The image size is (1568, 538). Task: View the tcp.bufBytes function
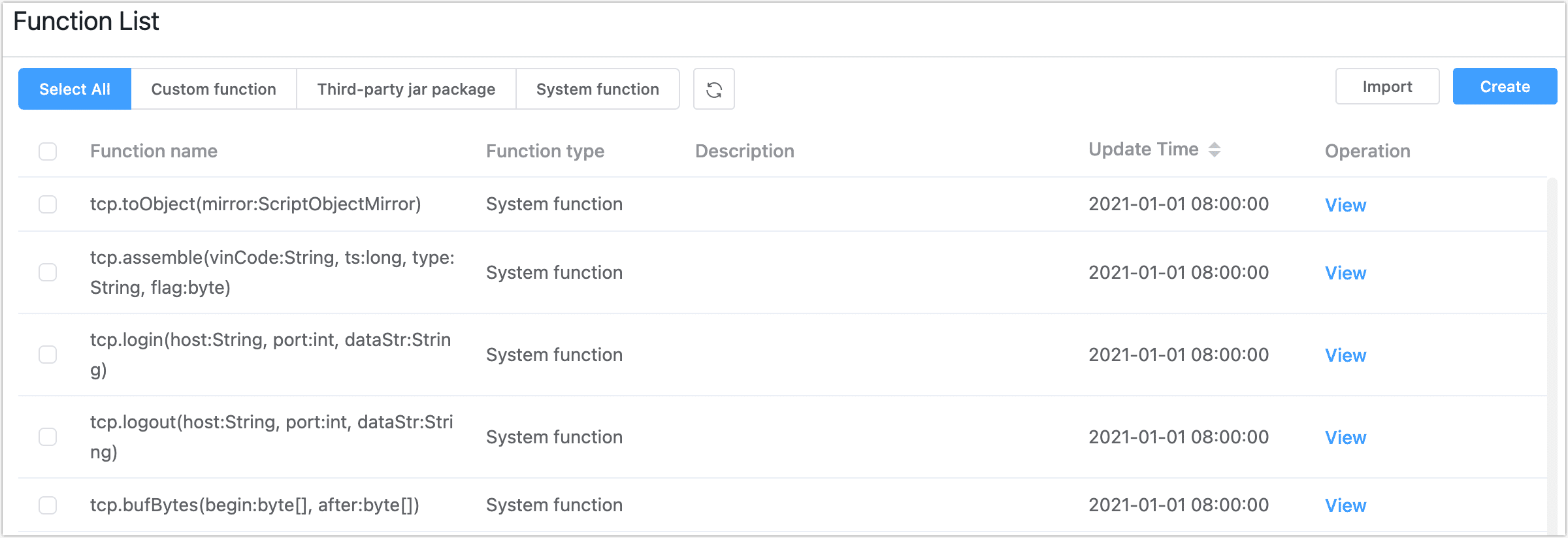coord(1345,505)
